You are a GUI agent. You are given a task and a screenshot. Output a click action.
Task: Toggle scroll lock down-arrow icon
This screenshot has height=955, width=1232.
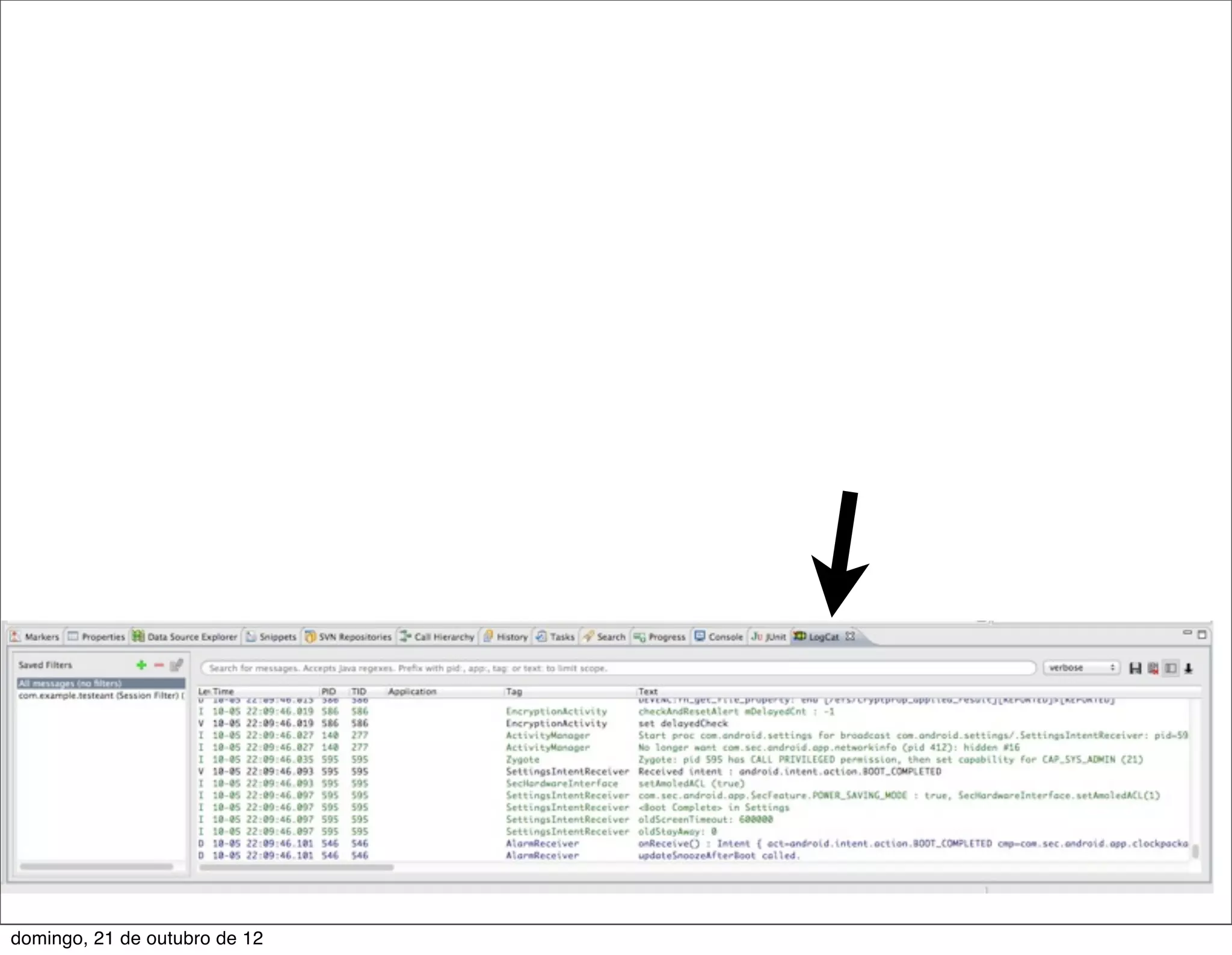point(1188,668)
